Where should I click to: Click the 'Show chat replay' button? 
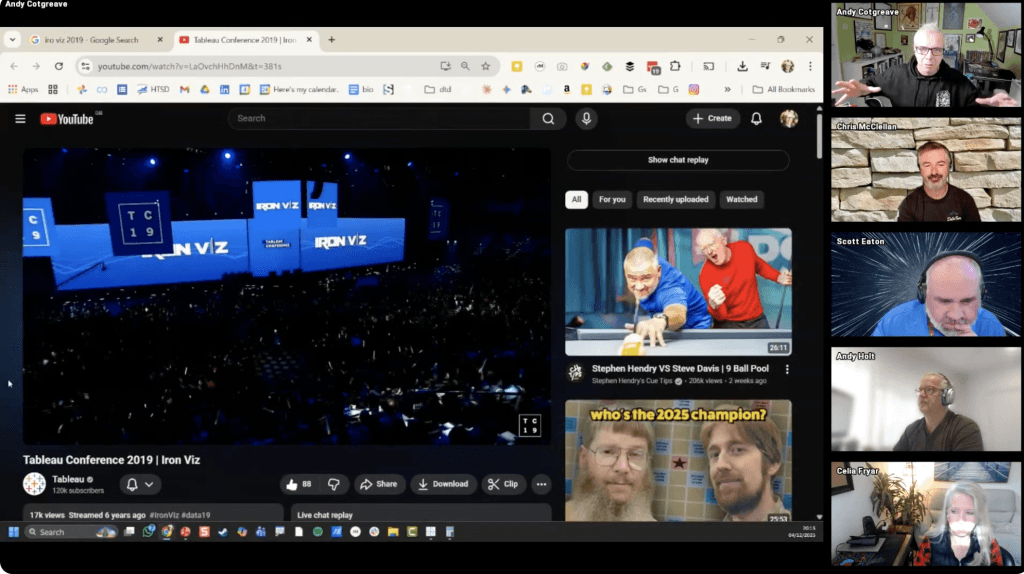pyautogui.click(x=678, y=160)
